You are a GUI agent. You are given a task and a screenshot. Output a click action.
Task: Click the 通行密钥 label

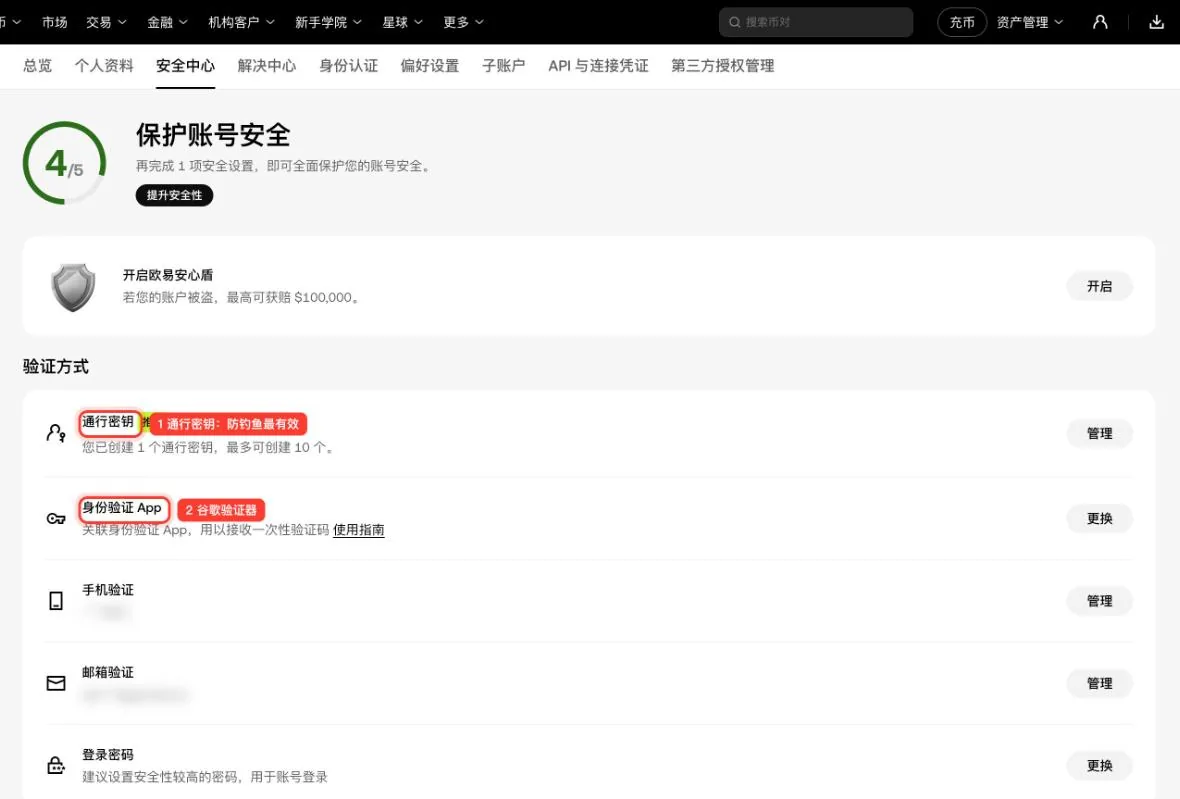click(108, 422)
